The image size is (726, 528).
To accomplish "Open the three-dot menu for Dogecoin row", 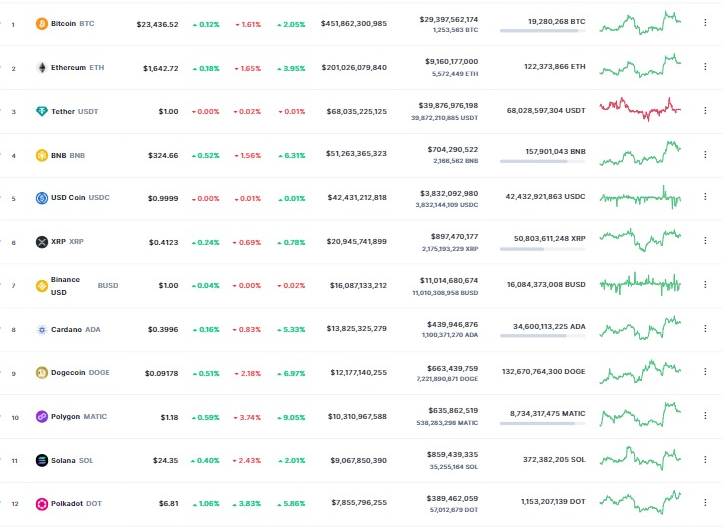I will pos(705,371).
